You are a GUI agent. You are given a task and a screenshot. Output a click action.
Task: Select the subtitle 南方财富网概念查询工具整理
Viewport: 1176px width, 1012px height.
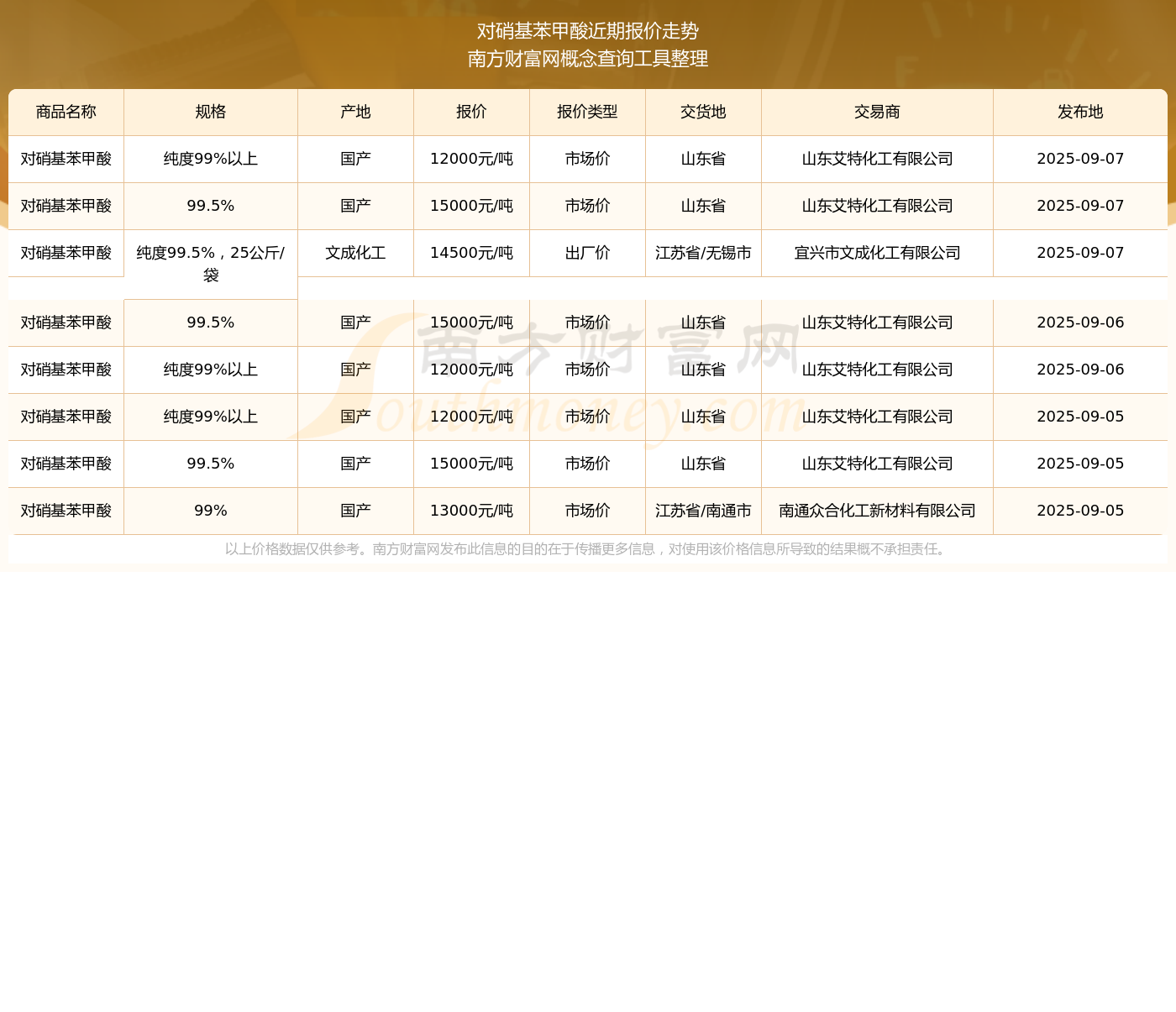(x=588, y=59)
